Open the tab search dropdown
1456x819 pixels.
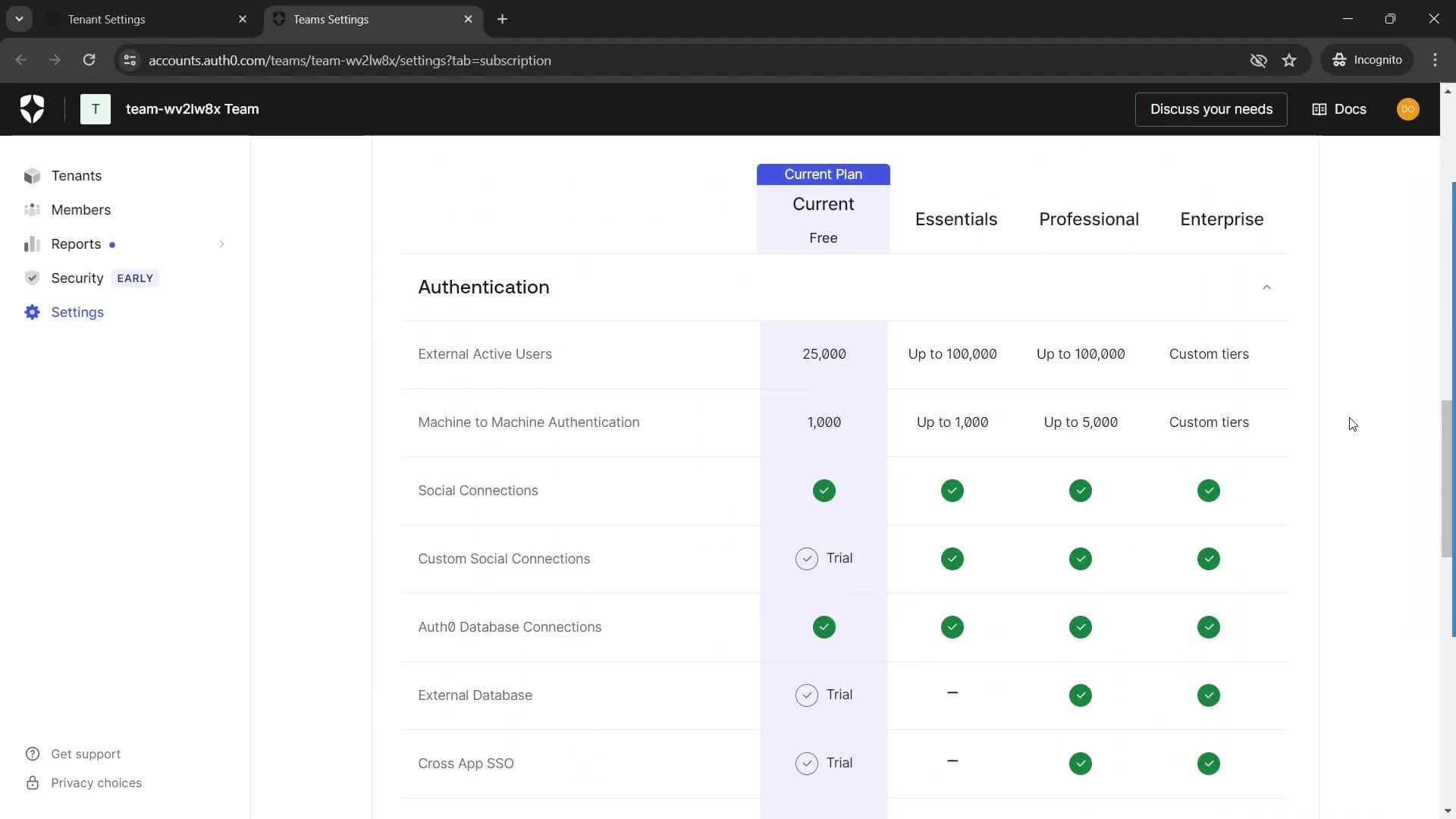[19, 19]
